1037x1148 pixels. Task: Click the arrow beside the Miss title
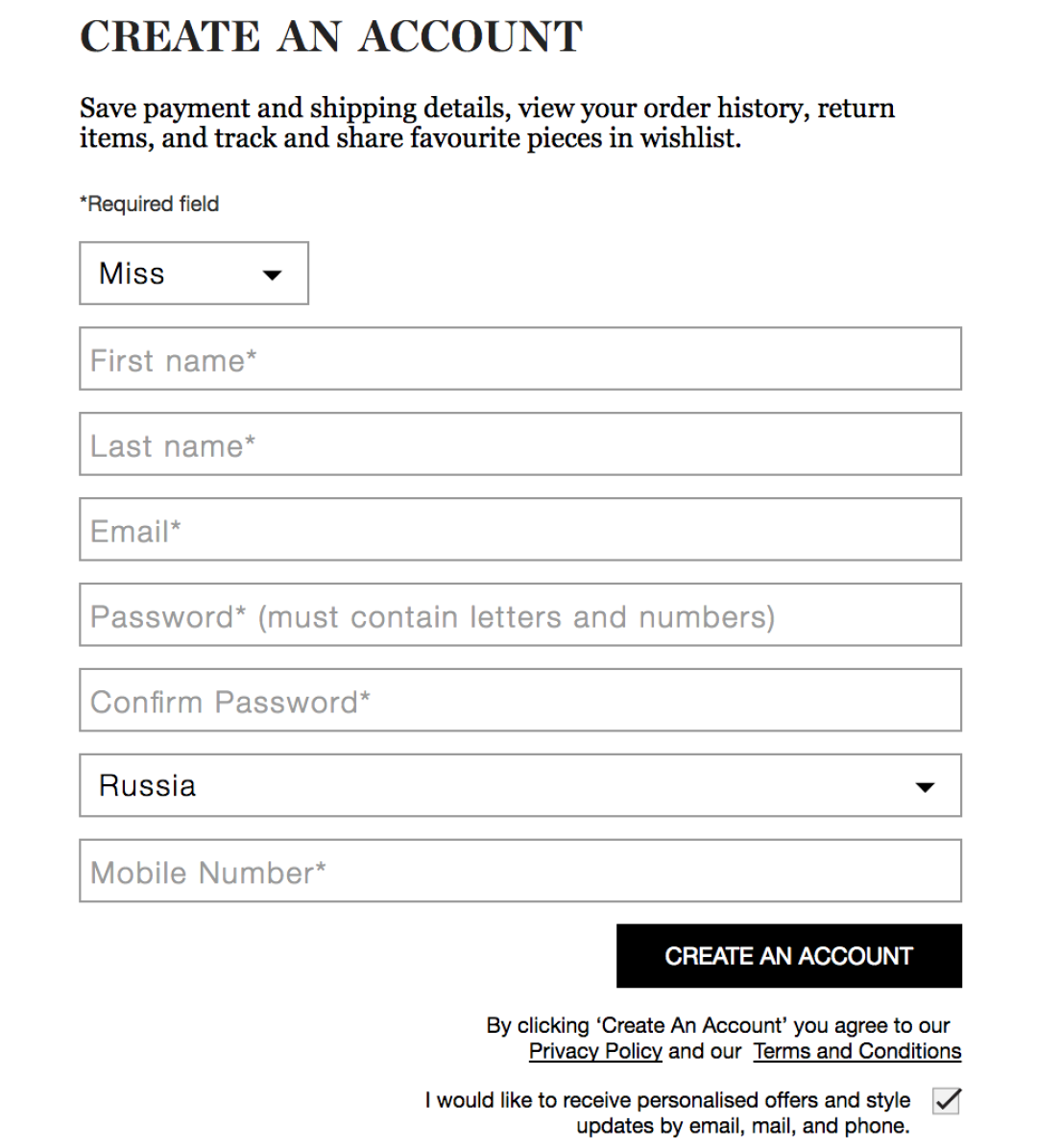pyautogui.click(x=273, y=275)
